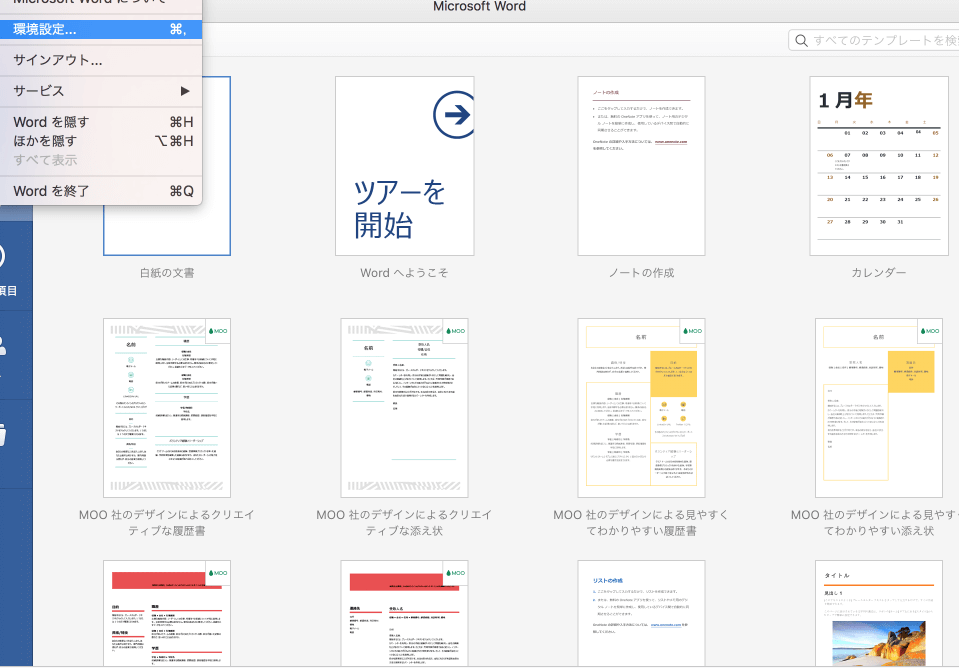Click MOO badge on creative resume thumbnail

[218, 331]
